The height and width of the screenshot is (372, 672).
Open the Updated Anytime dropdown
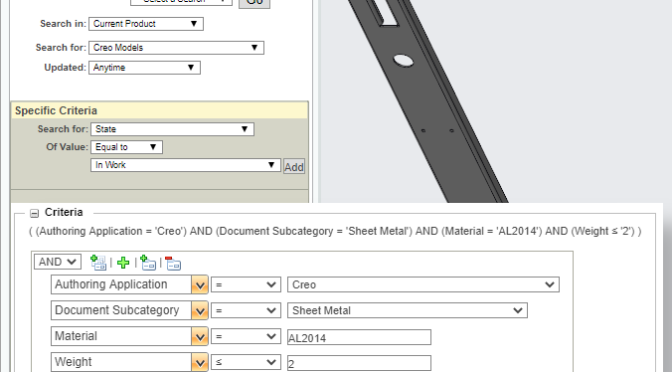pos(144,67)
